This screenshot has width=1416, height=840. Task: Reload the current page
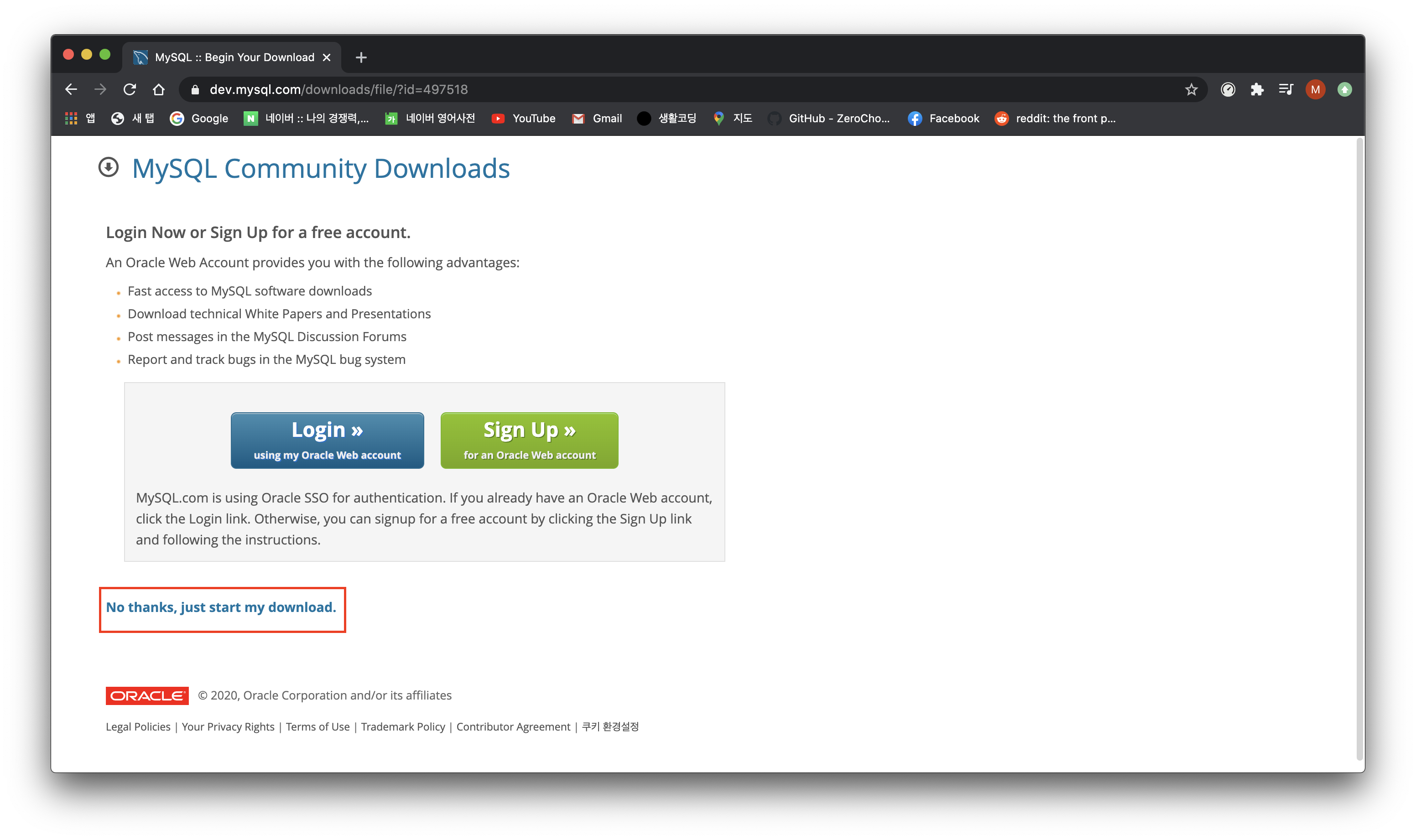[130, 89]
